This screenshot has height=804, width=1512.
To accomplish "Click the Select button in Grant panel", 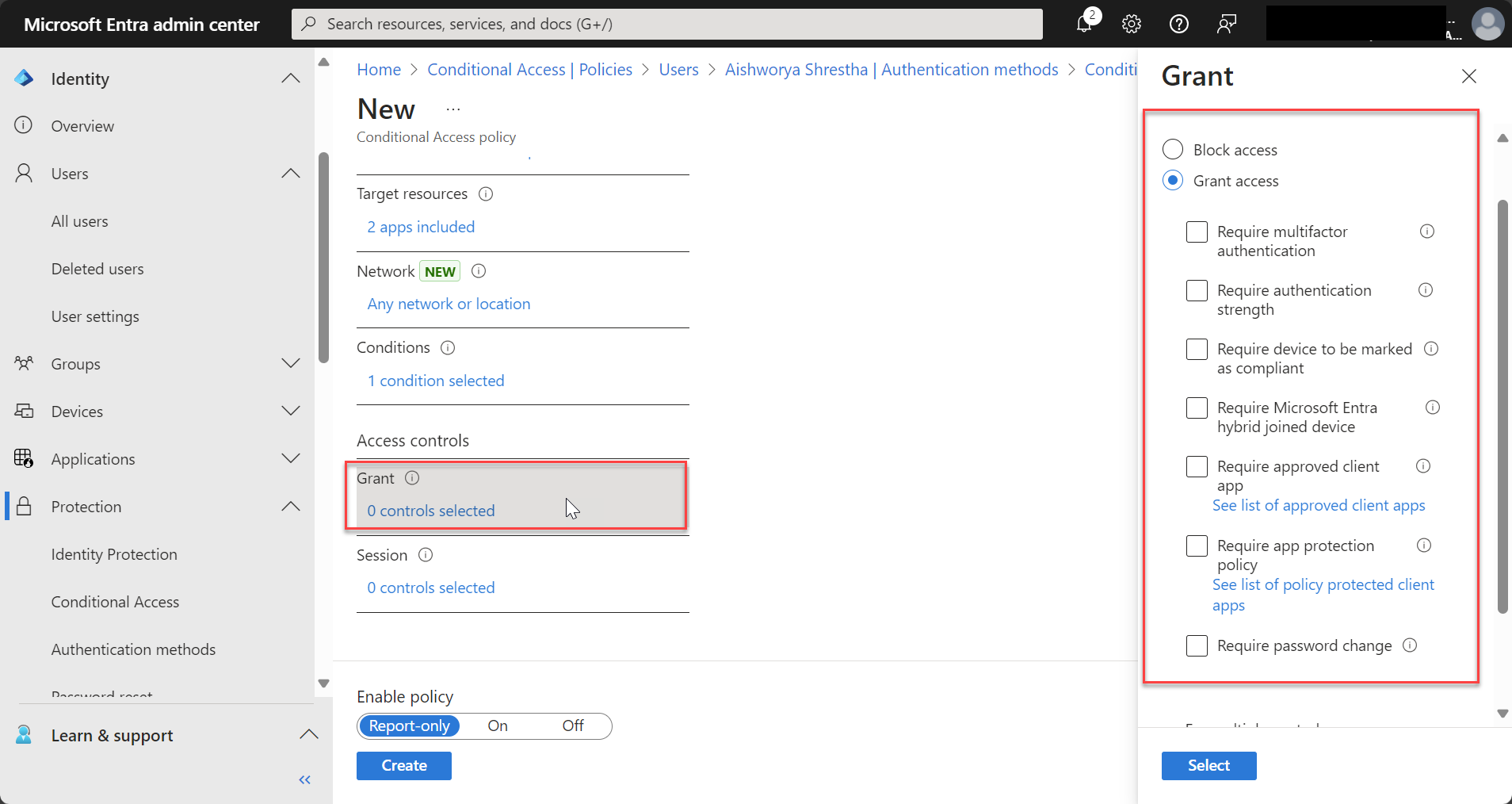I will 1208,766.
